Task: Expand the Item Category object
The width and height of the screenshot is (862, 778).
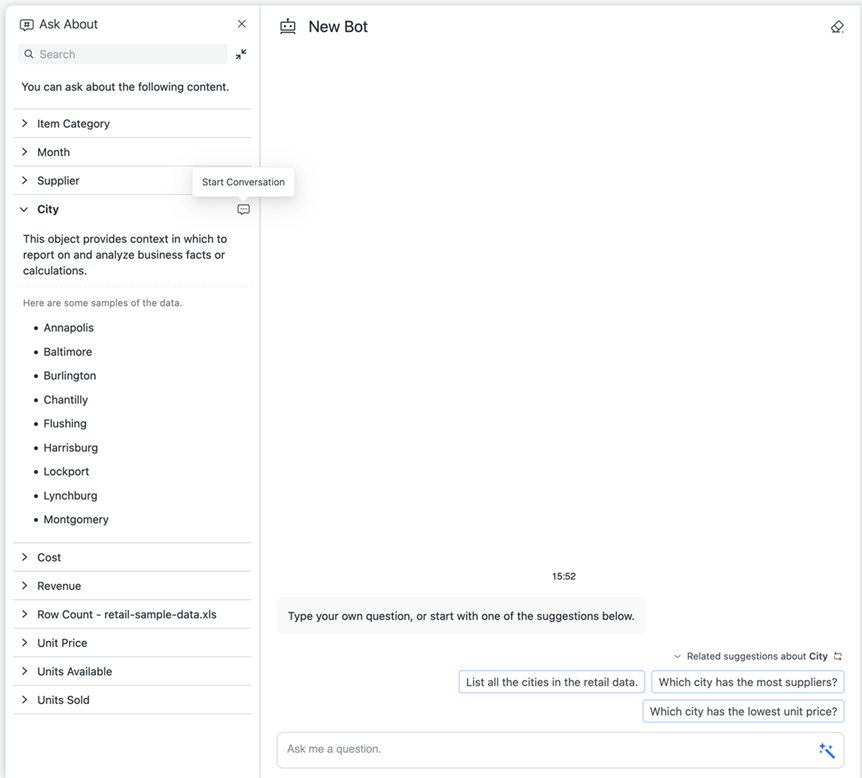Action: [x=24, y=124]
